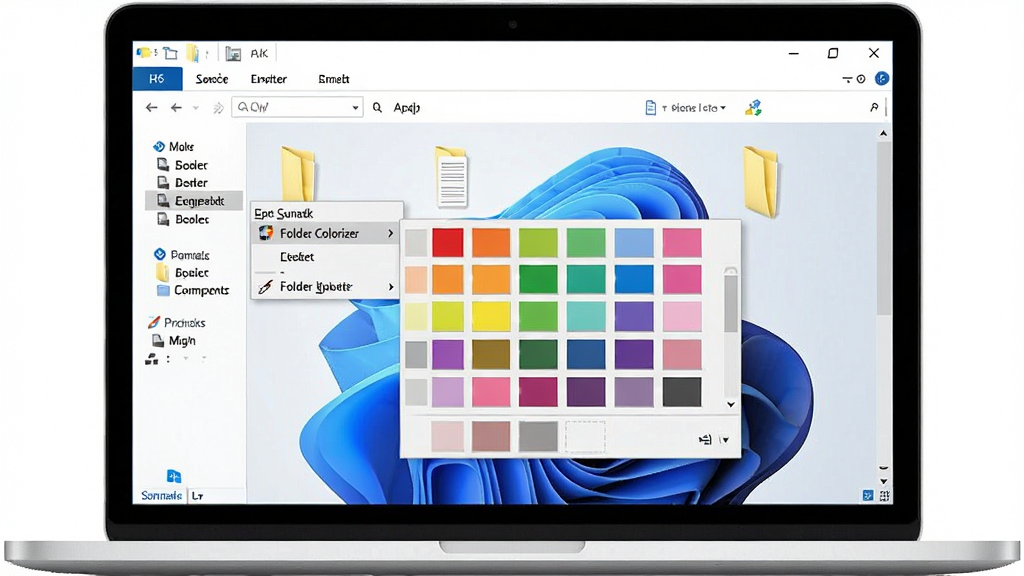Switch to the Smelt ribbon tab
The width and height of the screenshot is (1024, 576).
click(334, 79)
